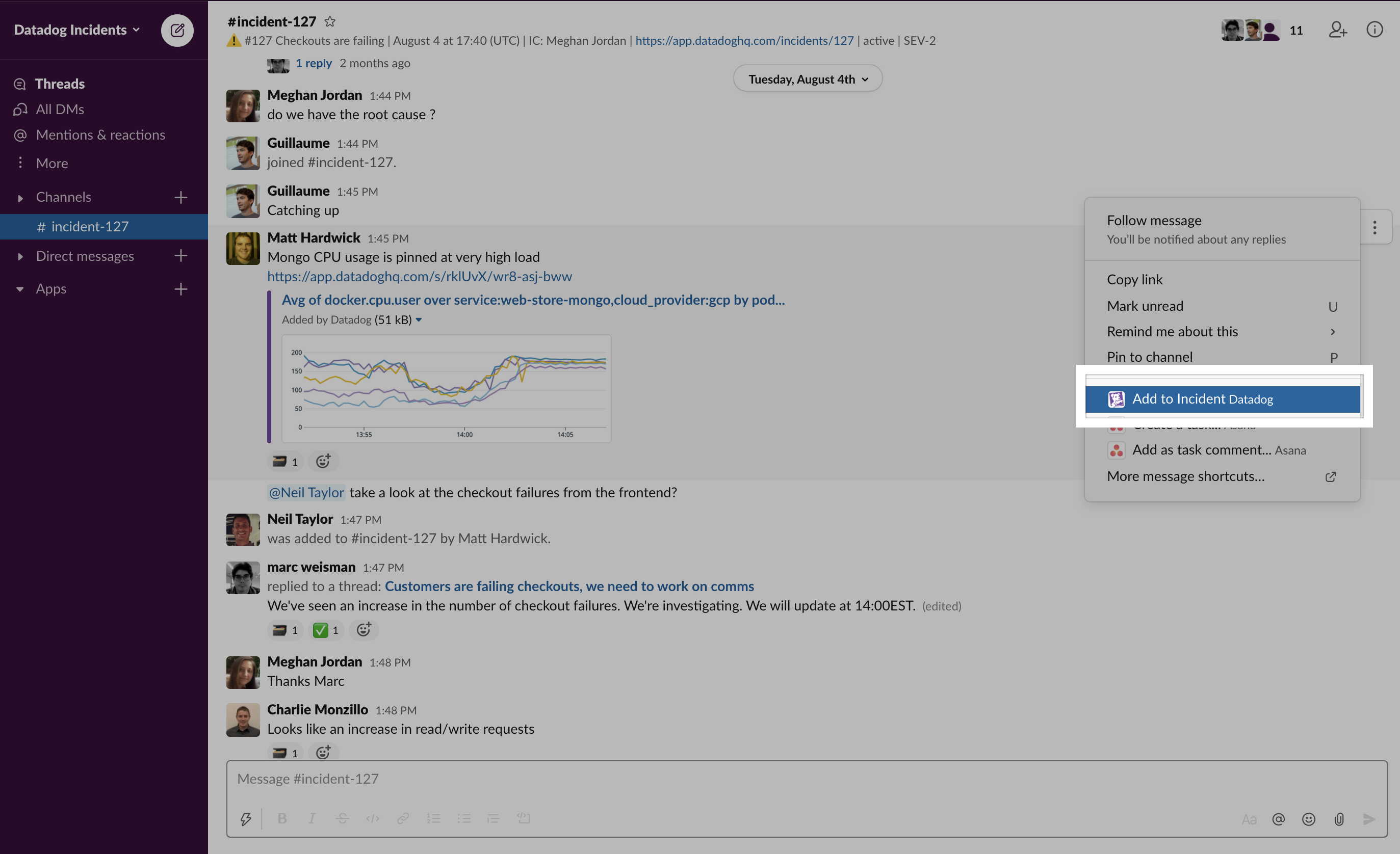Star the #incident-127 channel

tap(329, 21)
